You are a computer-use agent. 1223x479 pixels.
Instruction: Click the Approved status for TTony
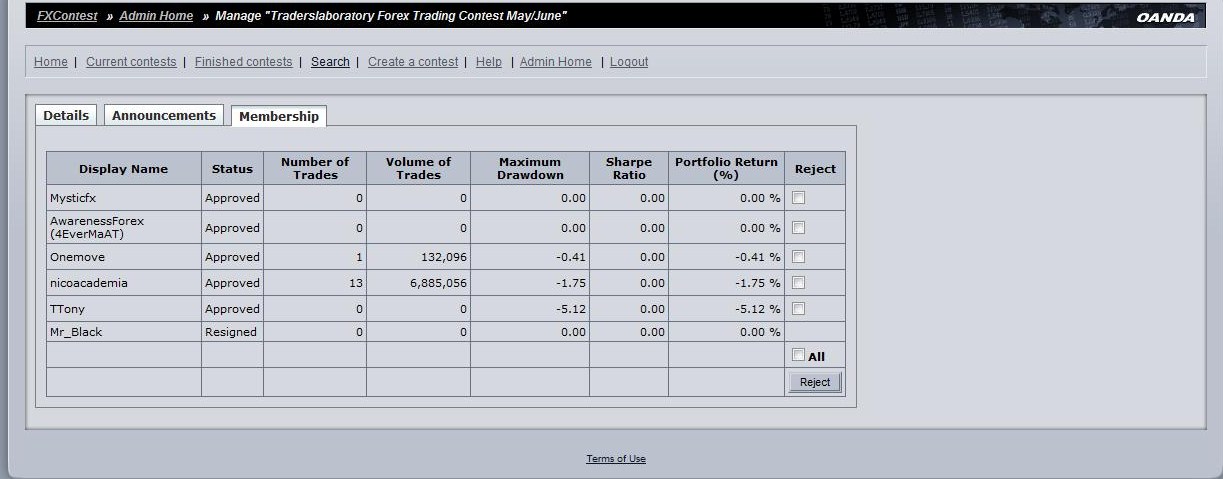[232, 309]
